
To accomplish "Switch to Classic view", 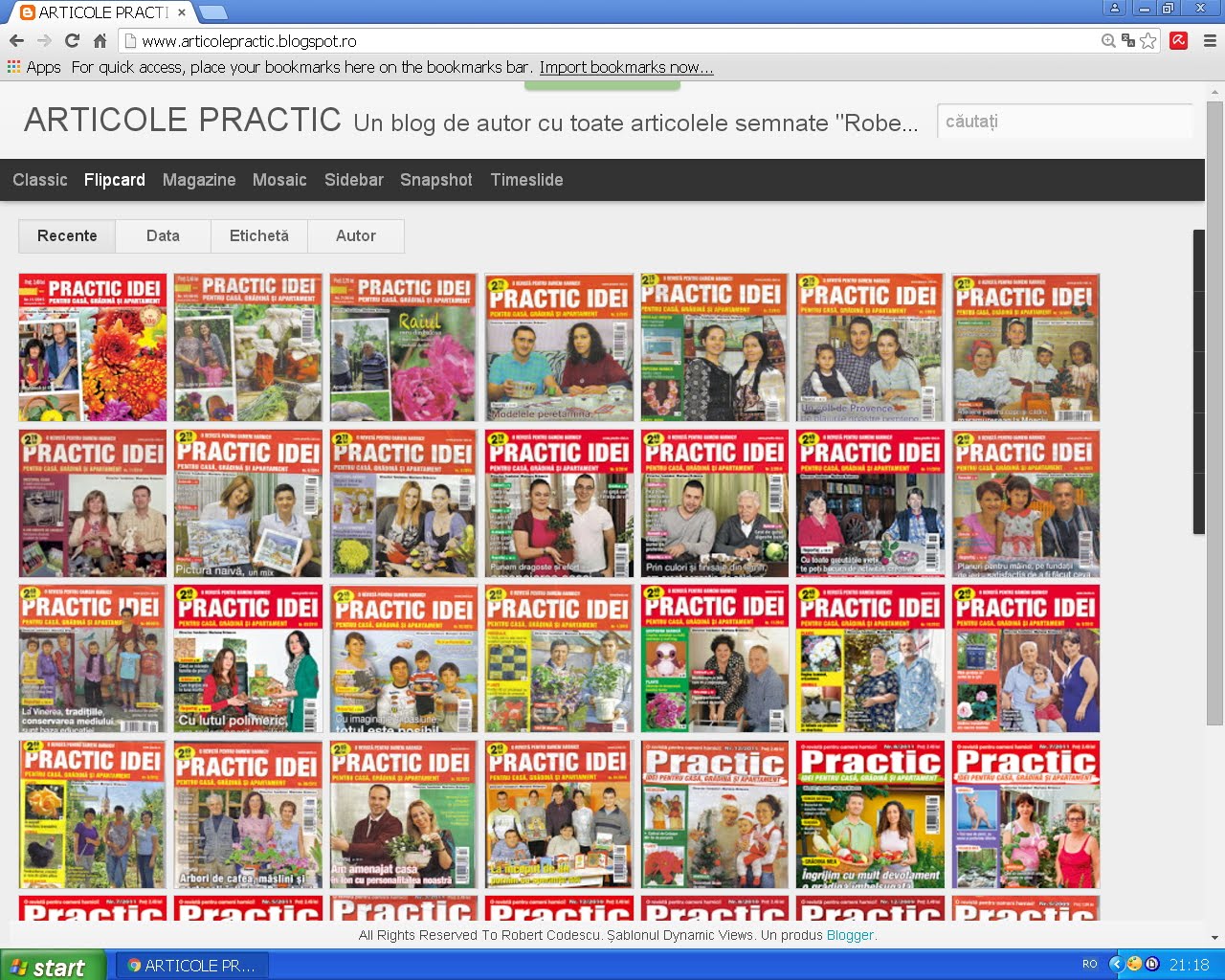I will point(40,180).
